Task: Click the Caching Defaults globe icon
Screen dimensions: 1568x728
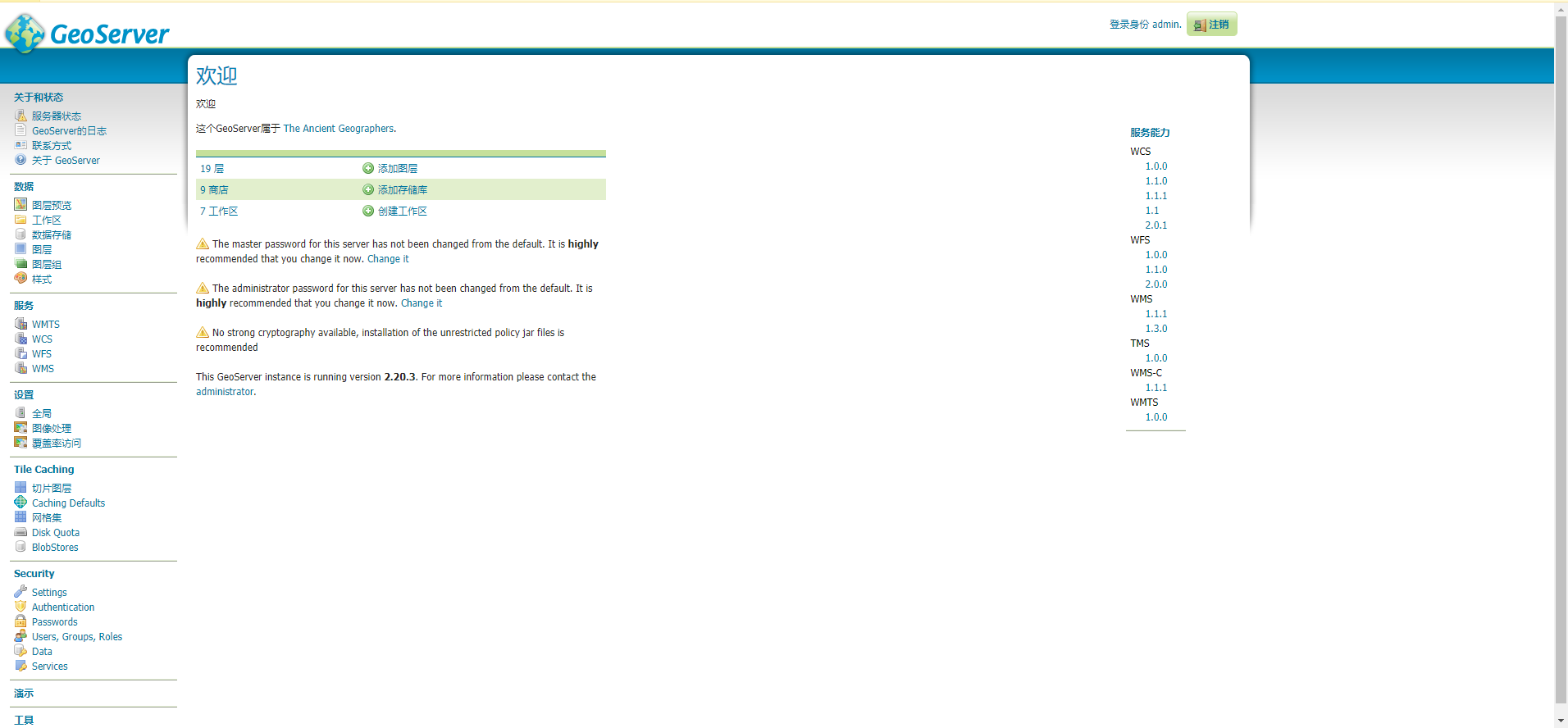Action: [21, 503]
